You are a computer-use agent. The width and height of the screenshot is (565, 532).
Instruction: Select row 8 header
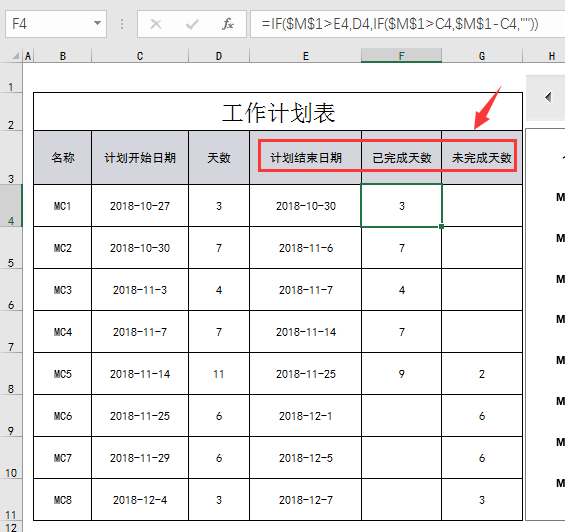click(11, 373)
